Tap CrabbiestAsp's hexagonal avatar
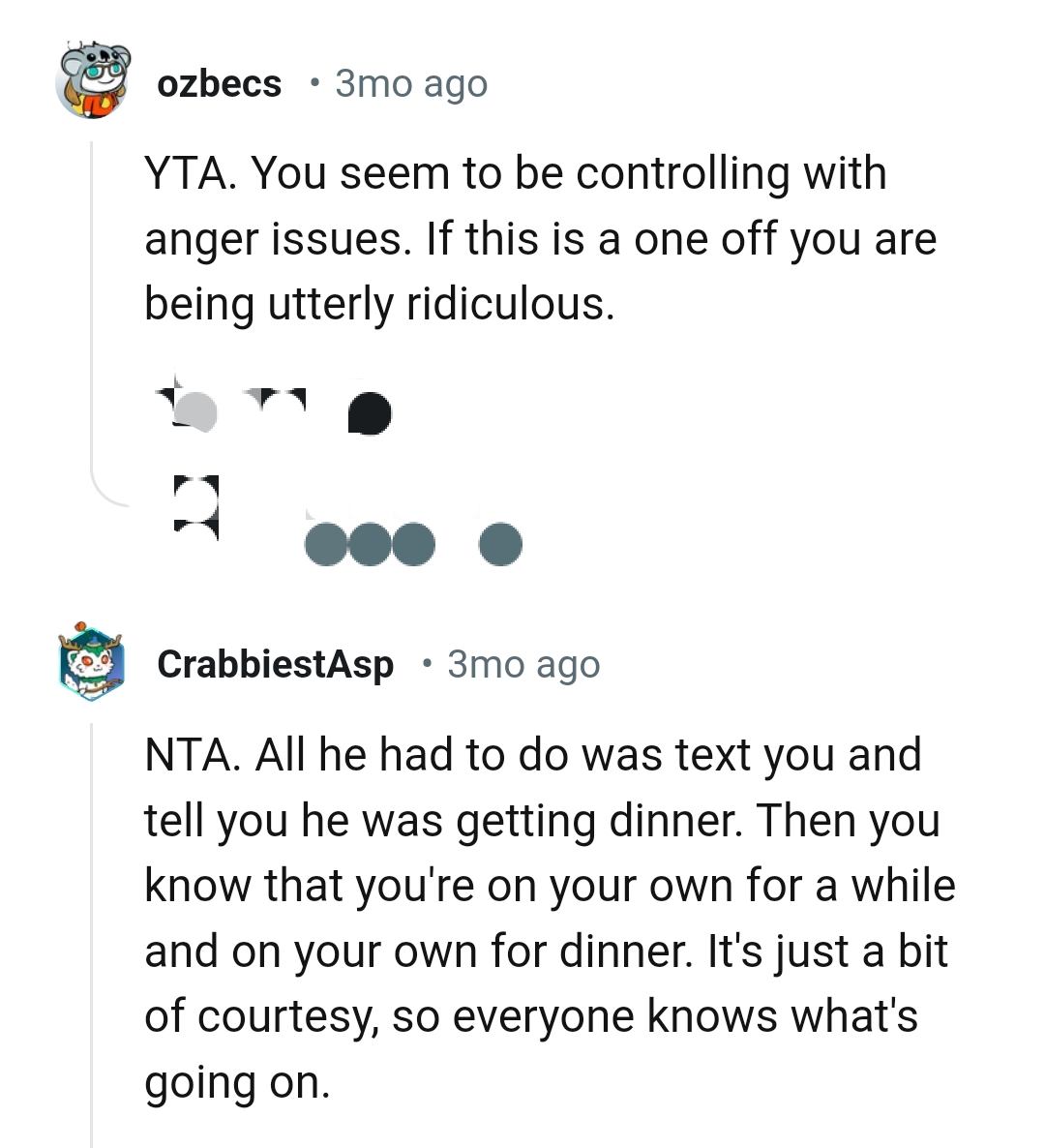Screen dimensions: 1045x1148 (90, 664)
